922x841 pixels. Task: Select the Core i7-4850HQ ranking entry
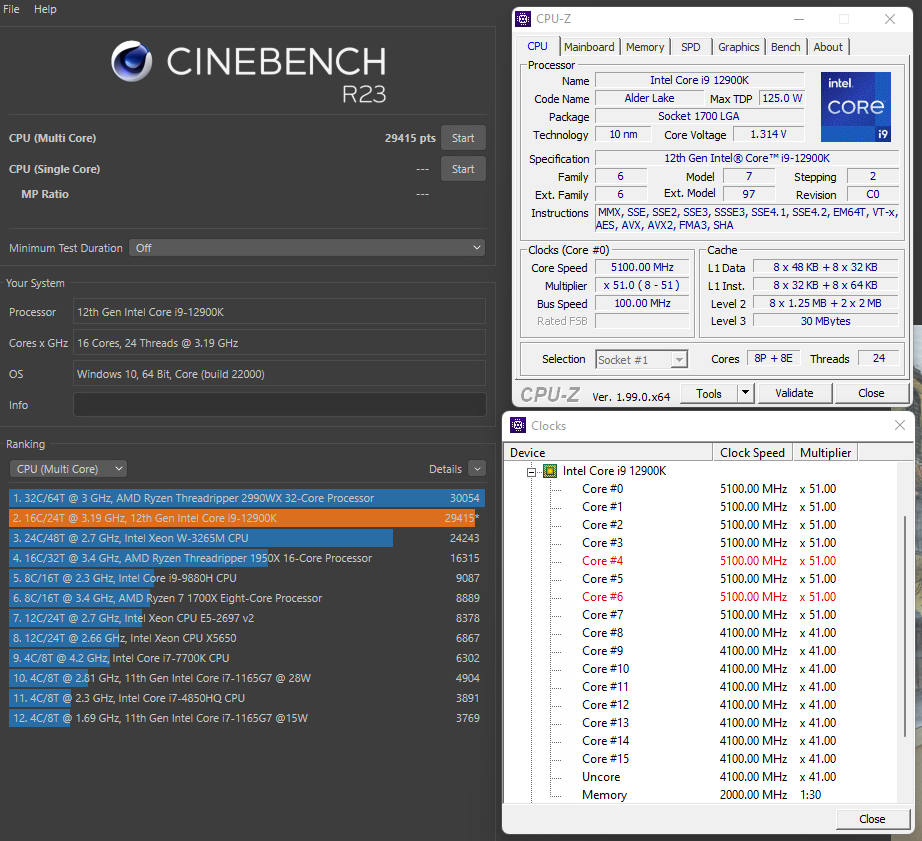(247, 698)
